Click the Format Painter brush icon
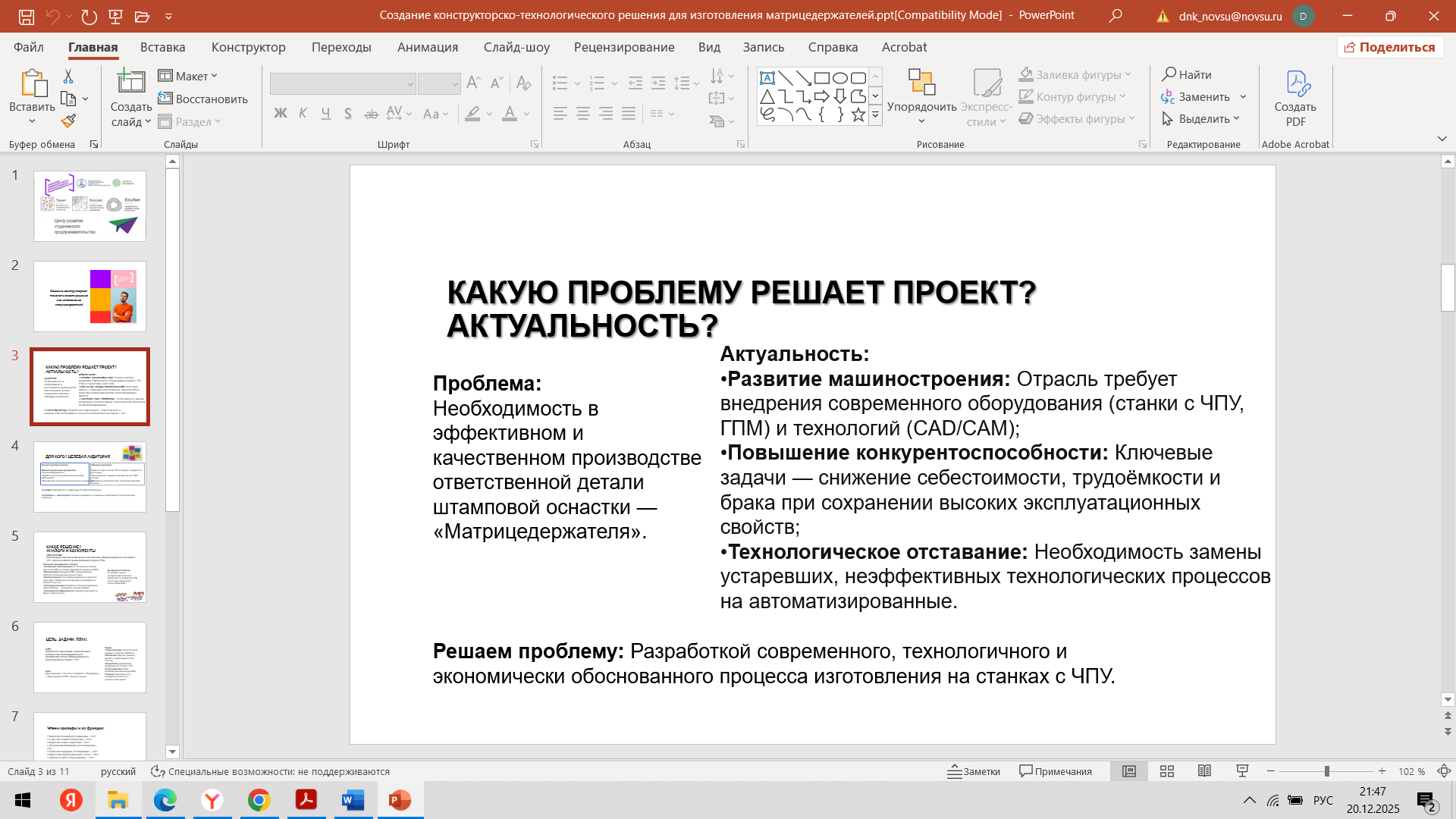The image size is (1456, 819). pos(68,121)
